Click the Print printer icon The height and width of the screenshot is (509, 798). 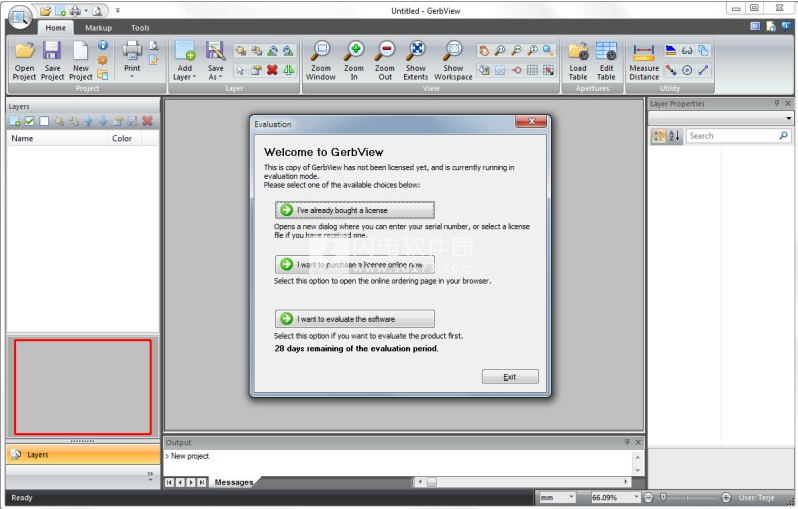pos(132,51)
